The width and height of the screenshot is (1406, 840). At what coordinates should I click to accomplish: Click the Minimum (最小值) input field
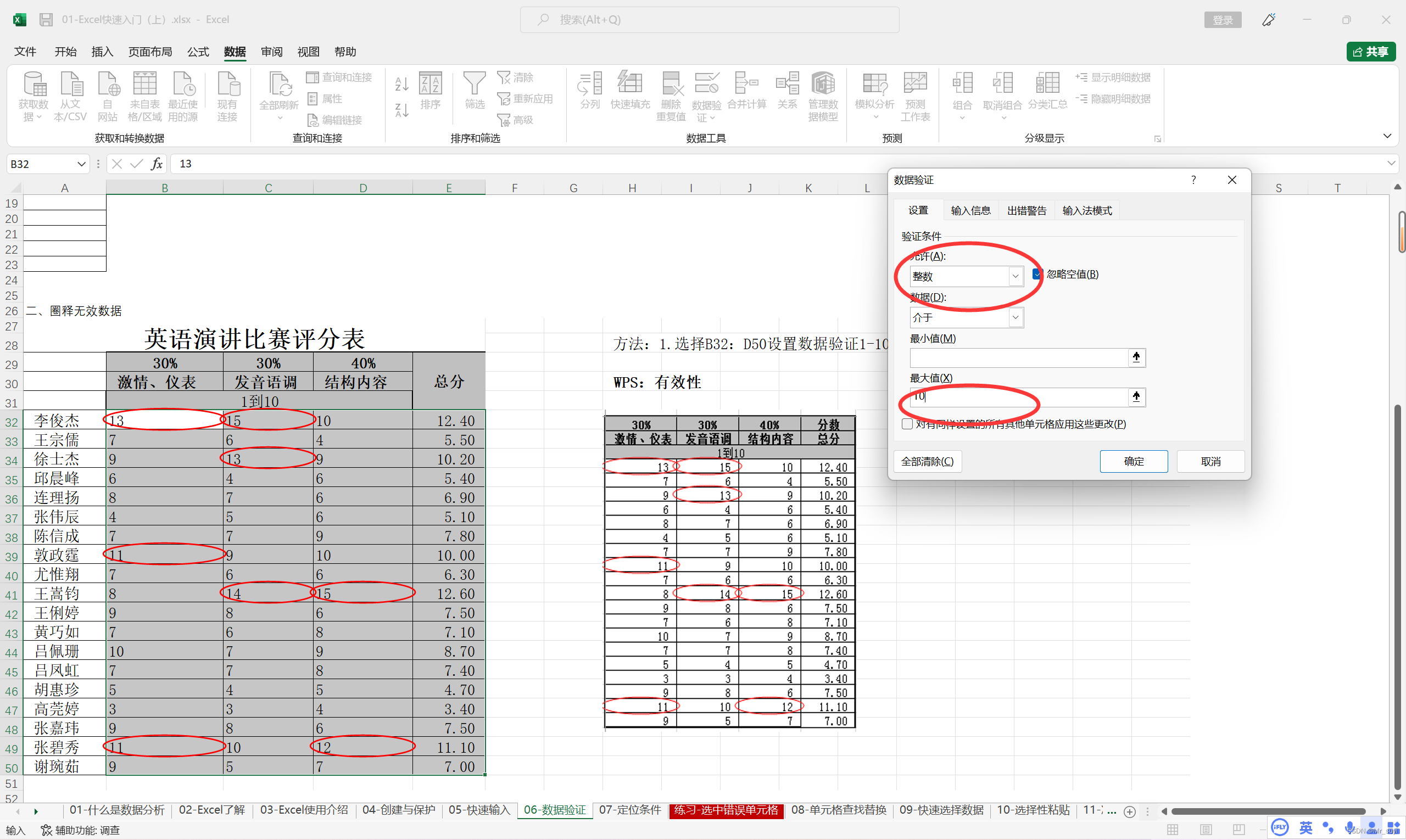[x=1019, y=358]
